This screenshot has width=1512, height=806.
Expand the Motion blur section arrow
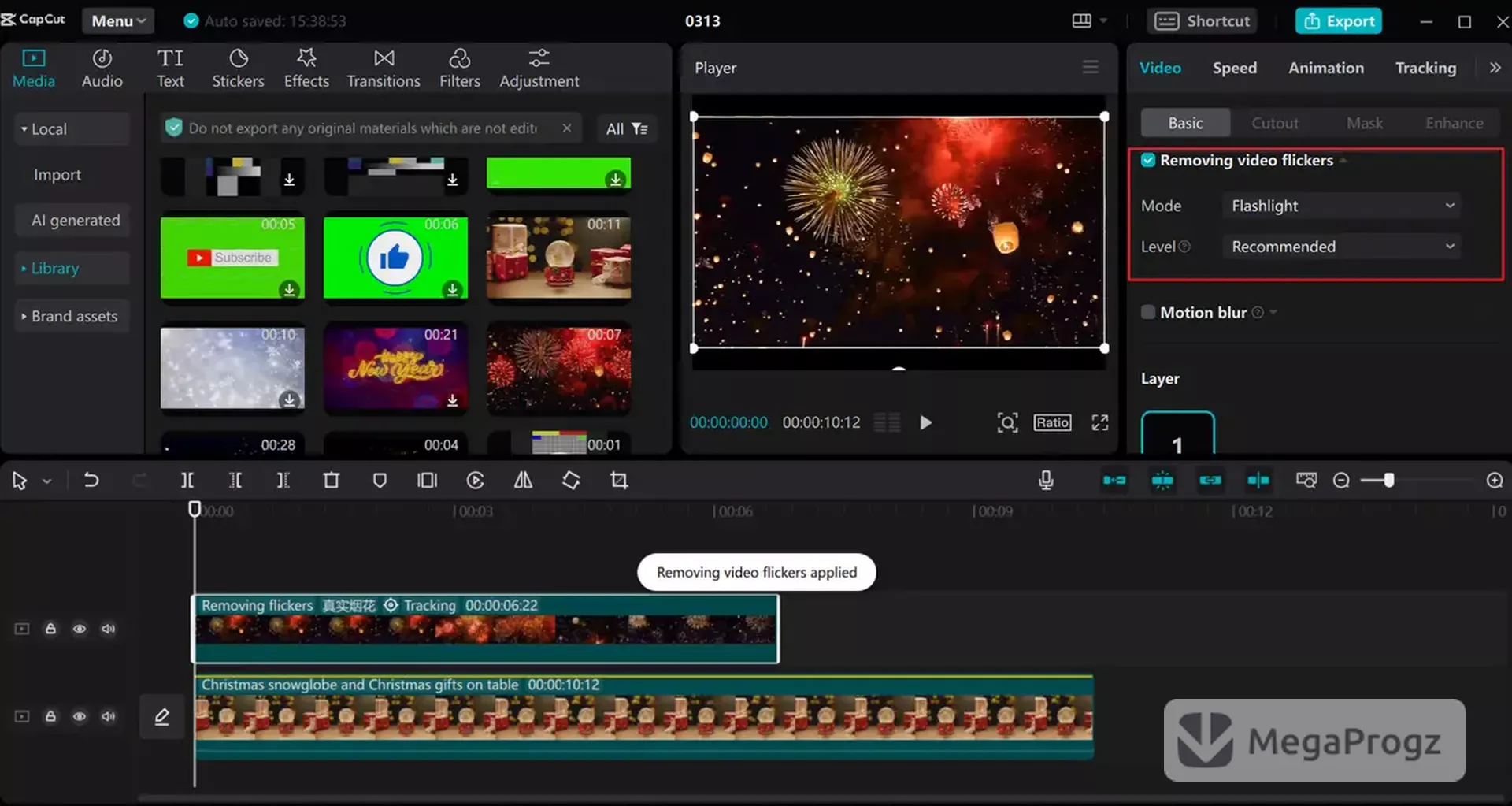[1273, 313]
